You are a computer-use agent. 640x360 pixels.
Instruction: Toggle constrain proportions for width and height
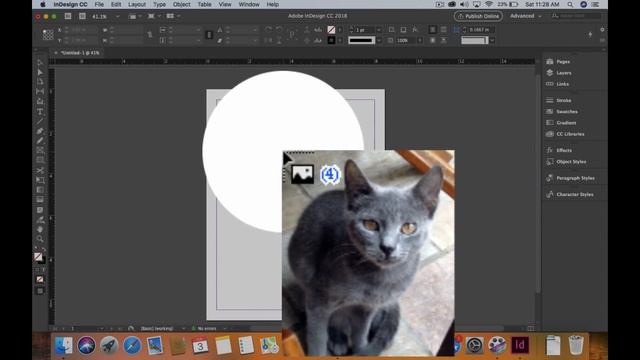[x=150, y=35]
